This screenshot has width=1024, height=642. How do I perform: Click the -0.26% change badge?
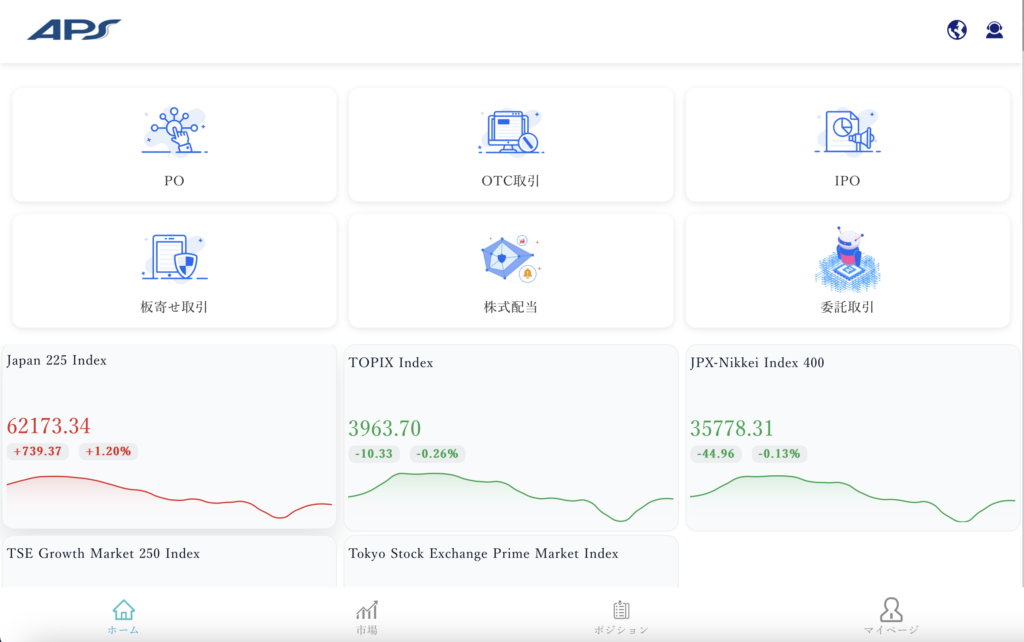tap(438, 454)
